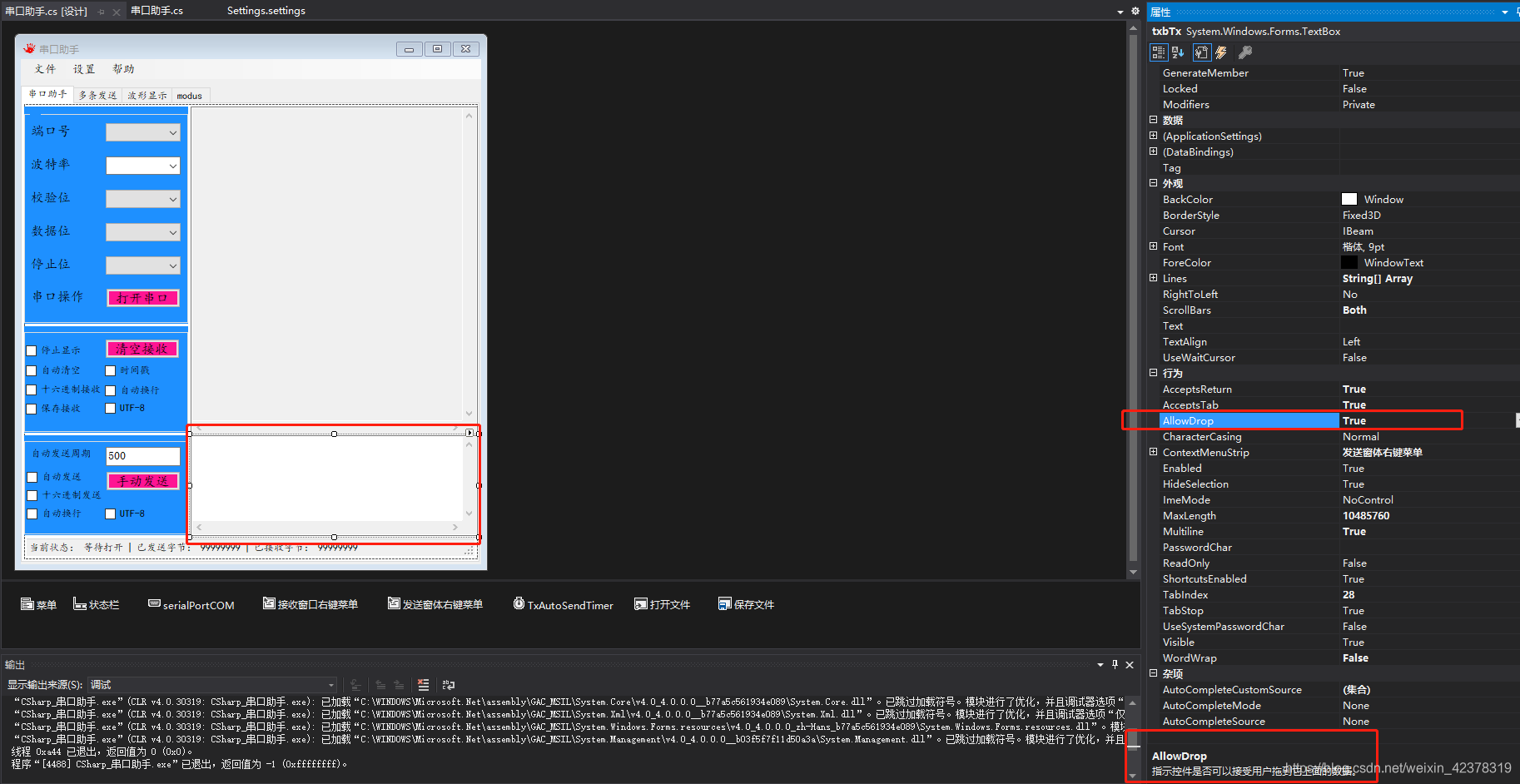Pin the 串口助手.cs [设计] document tab
The image size is (1520, 784).
(102, 12)
